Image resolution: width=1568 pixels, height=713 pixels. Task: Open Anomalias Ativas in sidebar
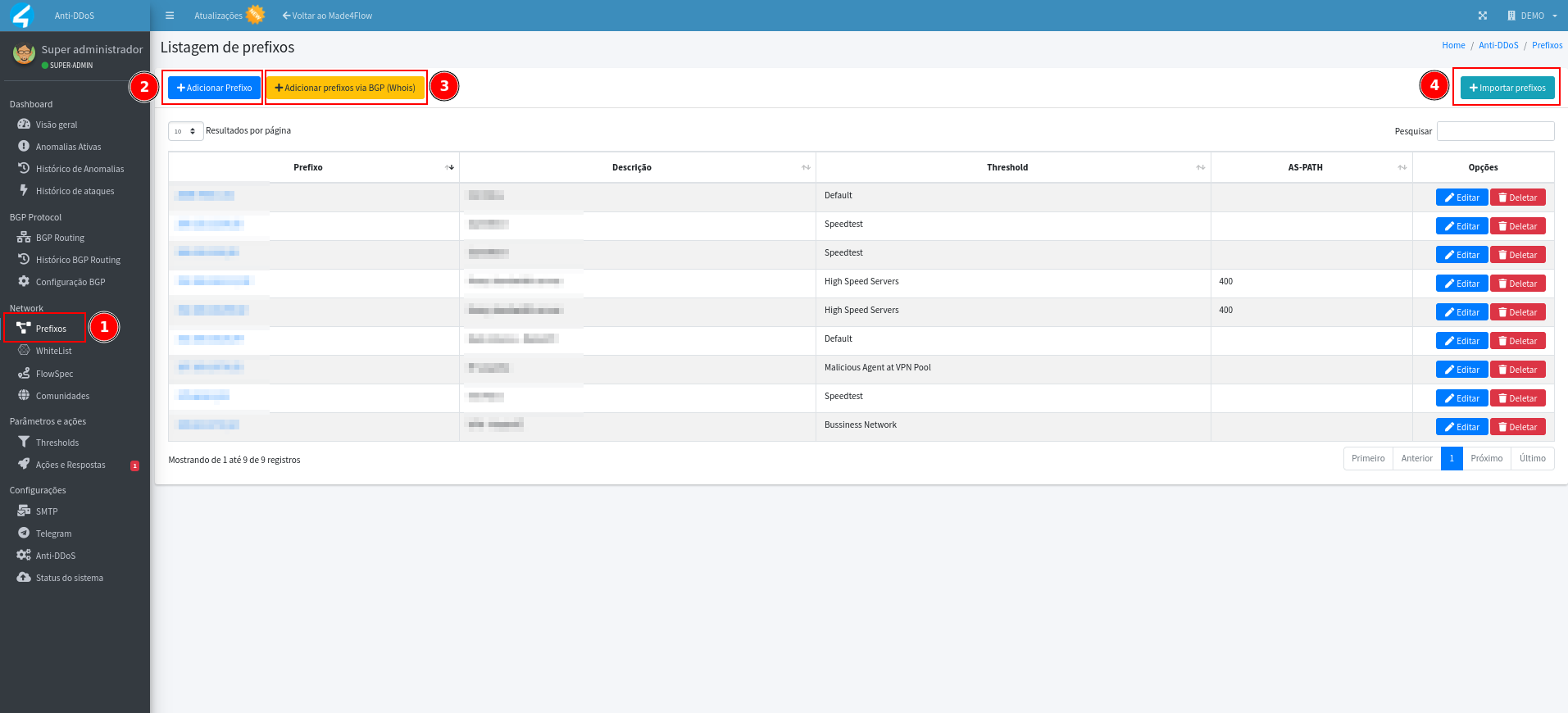pos(68,147)
